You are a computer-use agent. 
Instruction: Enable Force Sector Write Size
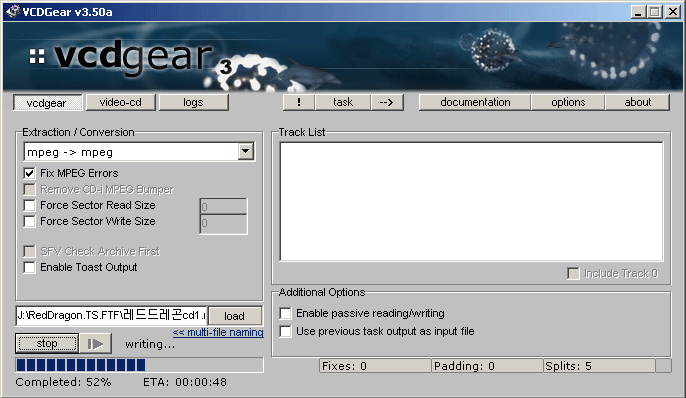click(29, 221)
